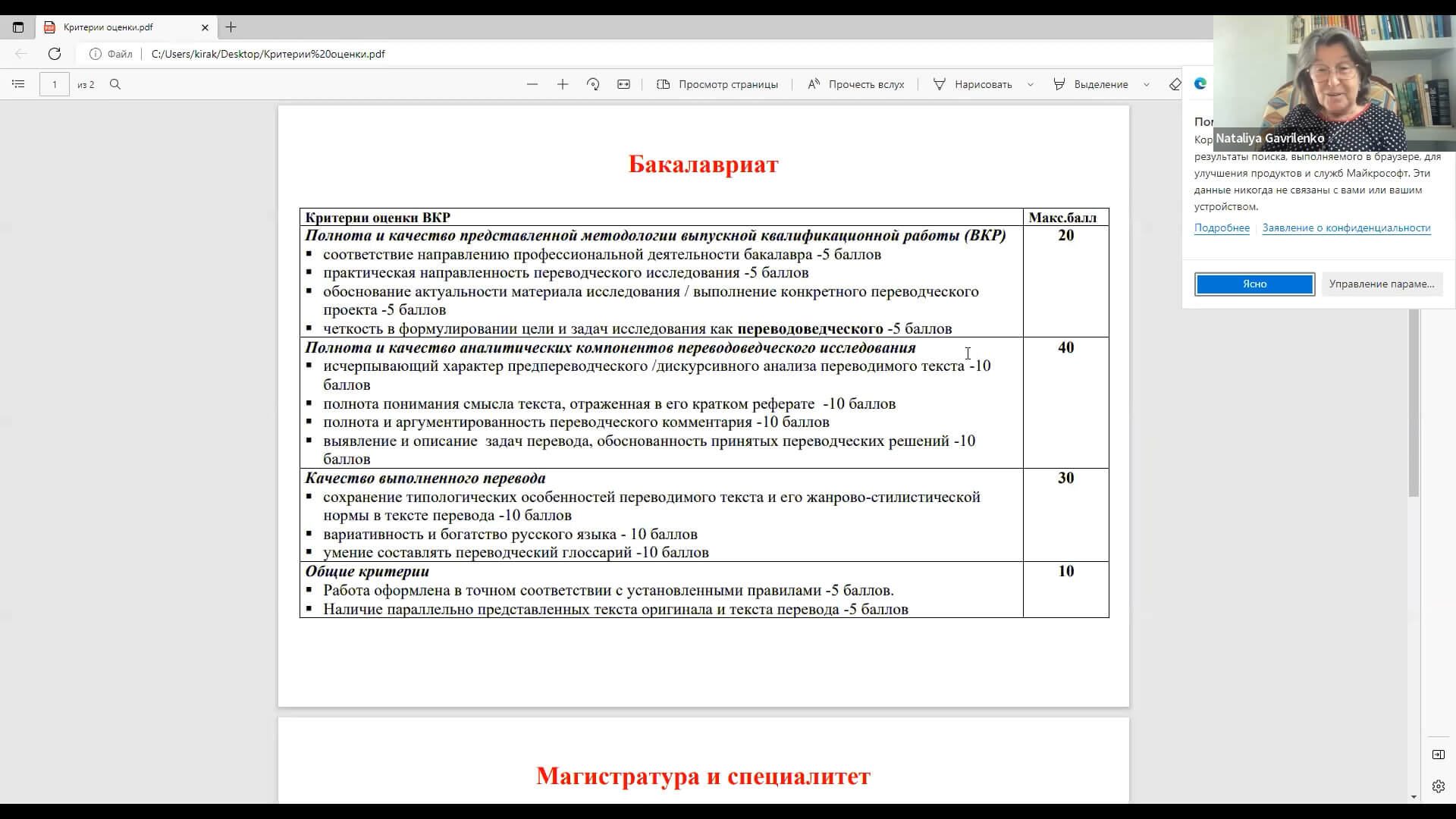This screenshot has width=1456, height=819.
Task: Click the Просмотр страницы toolbar item
Action: click(x=717, y=84)
